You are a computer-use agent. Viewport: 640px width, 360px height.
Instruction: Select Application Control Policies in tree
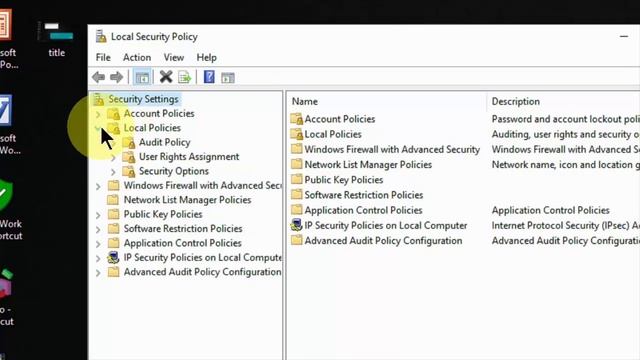point(182,243)
